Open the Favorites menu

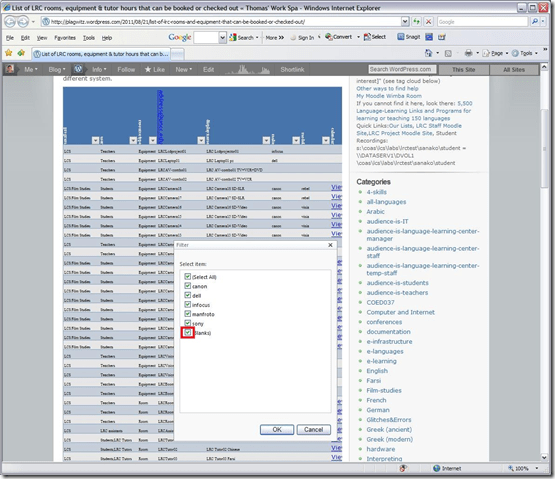point(65,38)
